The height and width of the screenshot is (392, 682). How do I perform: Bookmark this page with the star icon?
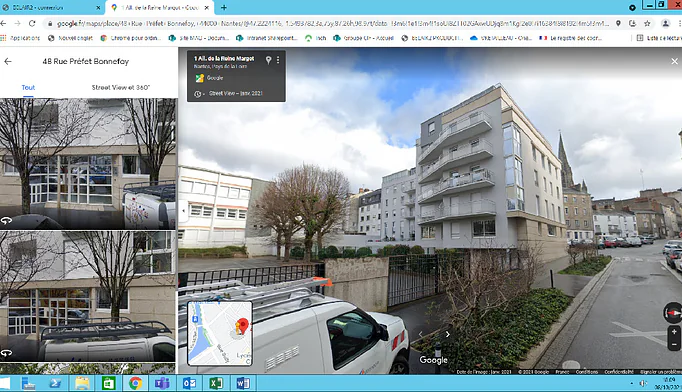(x=647, y=23)
